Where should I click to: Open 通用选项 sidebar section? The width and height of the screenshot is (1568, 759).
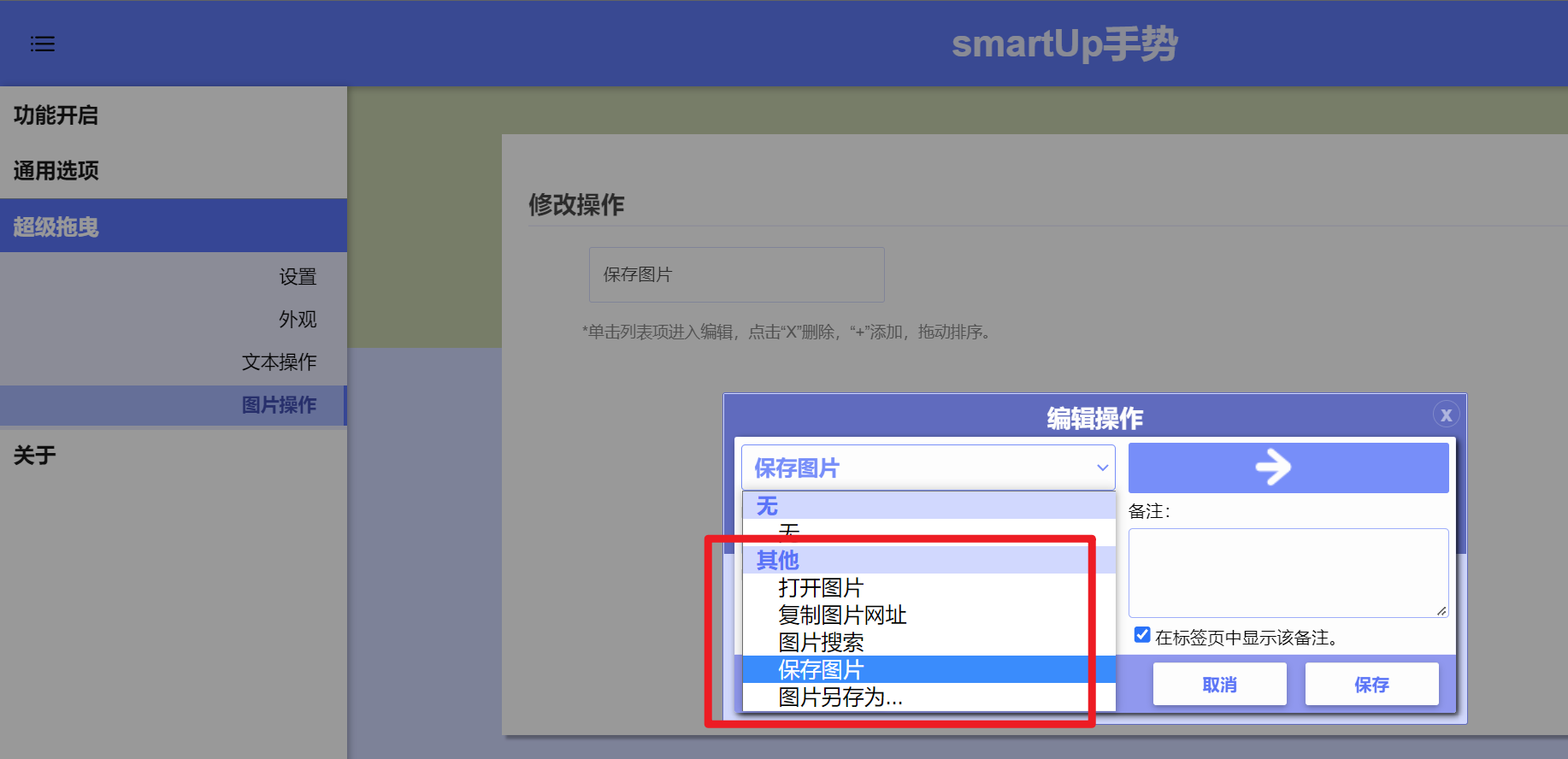pos(174,171)
